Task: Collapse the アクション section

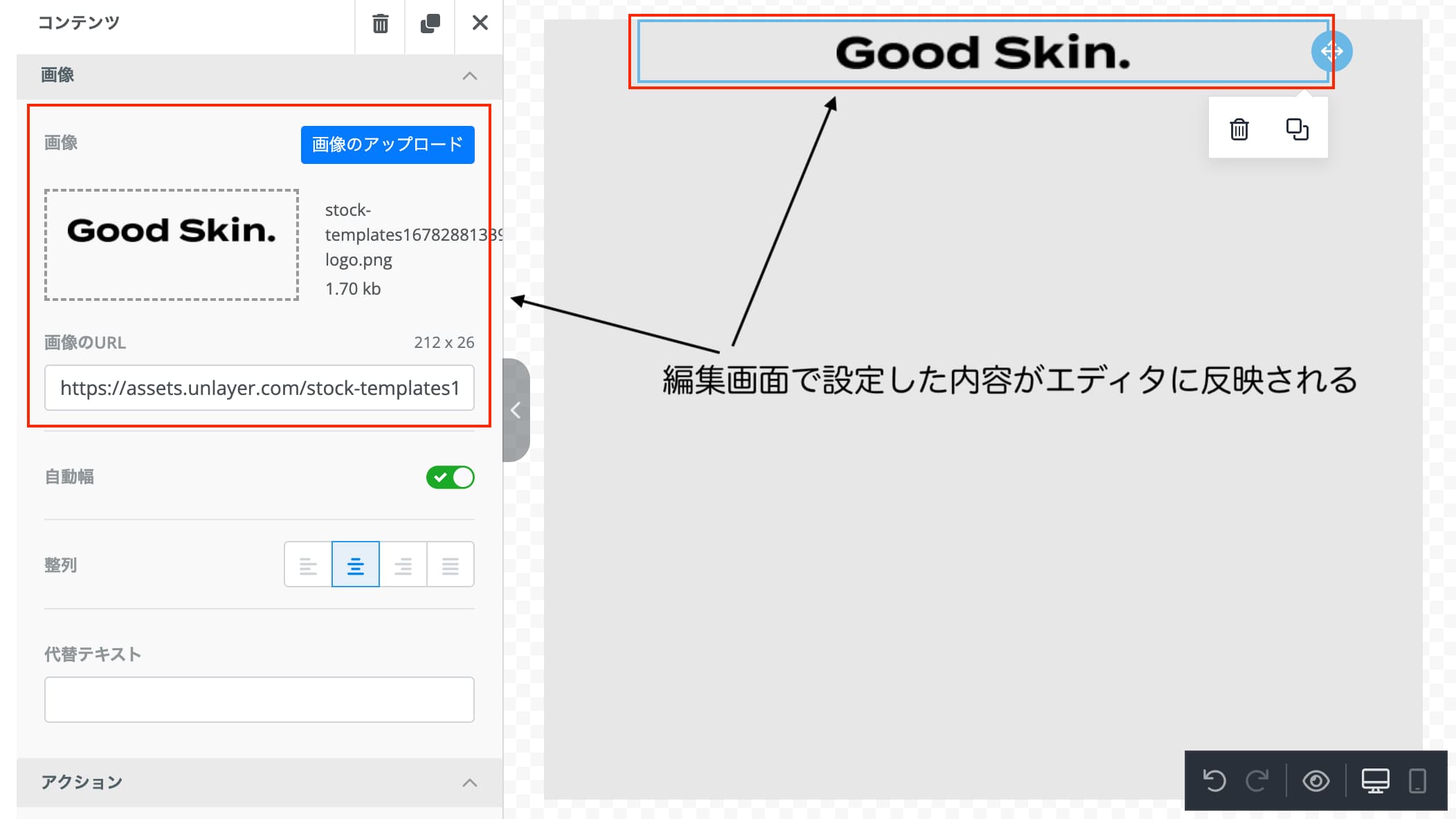Action: click(469, 782)
